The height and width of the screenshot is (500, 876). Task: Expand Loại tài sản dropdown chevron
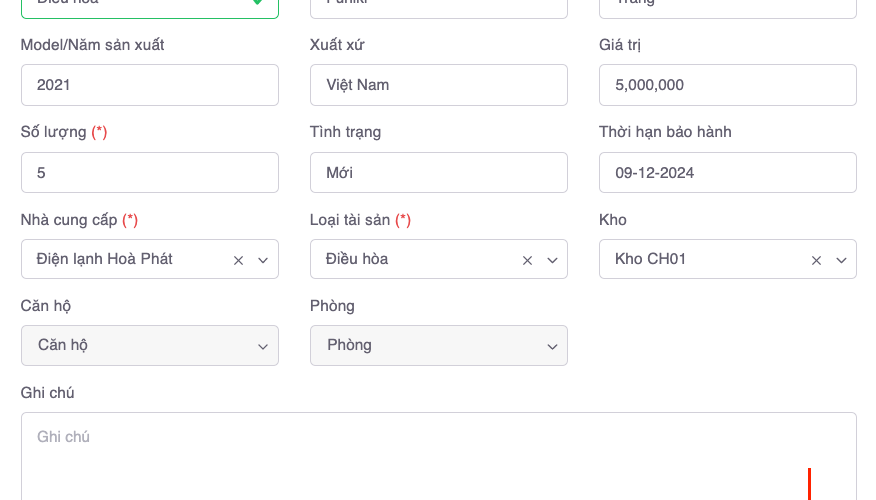(552, 260)
